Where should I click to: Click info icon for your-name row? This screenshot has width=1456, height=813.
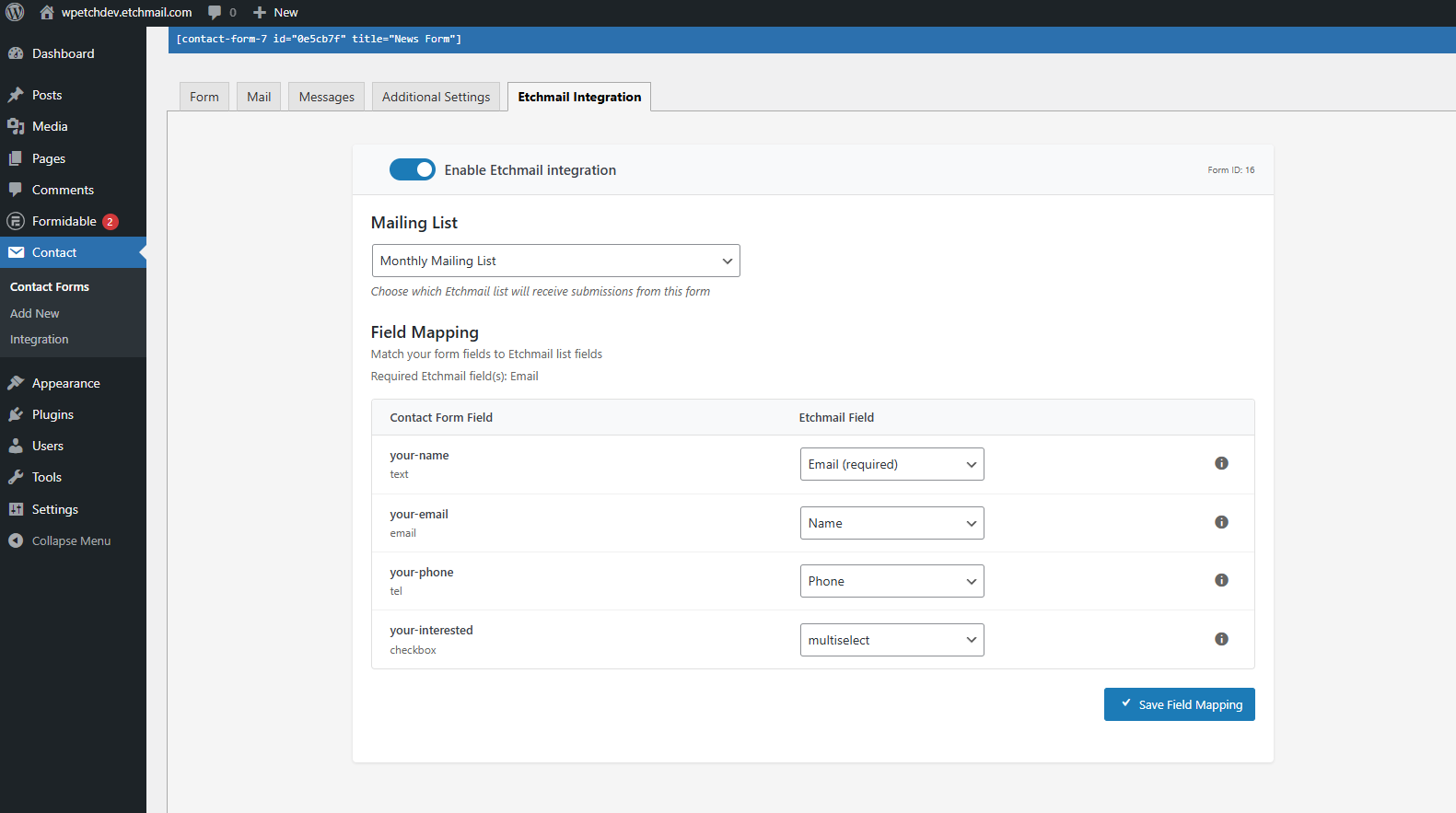1221,463
